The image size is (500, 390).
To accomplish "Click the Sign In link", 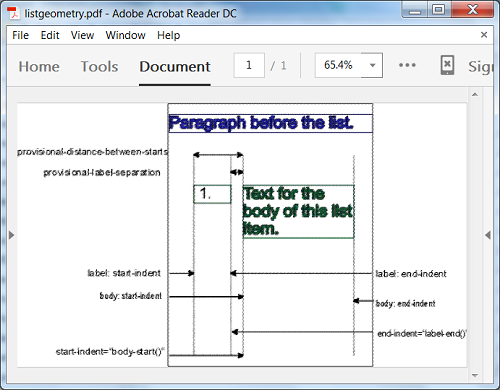I will (480, 66).
